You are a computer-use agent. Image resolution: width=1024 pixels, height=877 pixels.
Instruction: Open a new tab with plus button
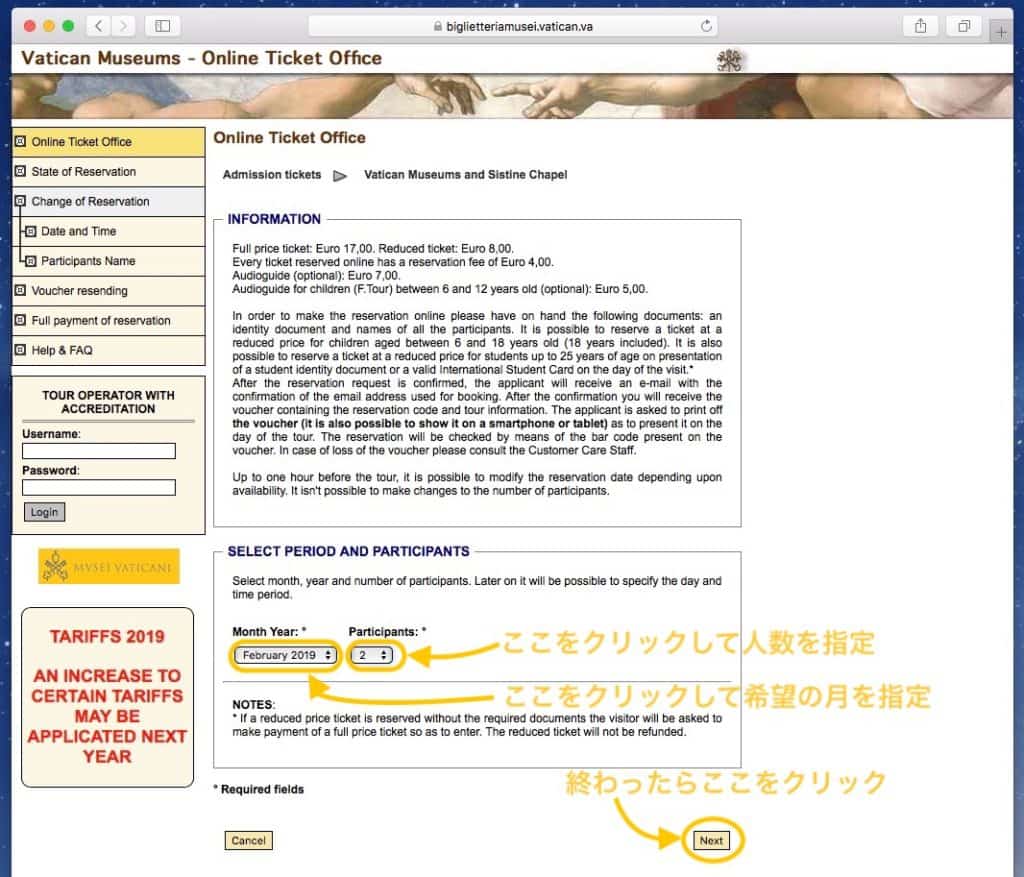(1001, 31)
